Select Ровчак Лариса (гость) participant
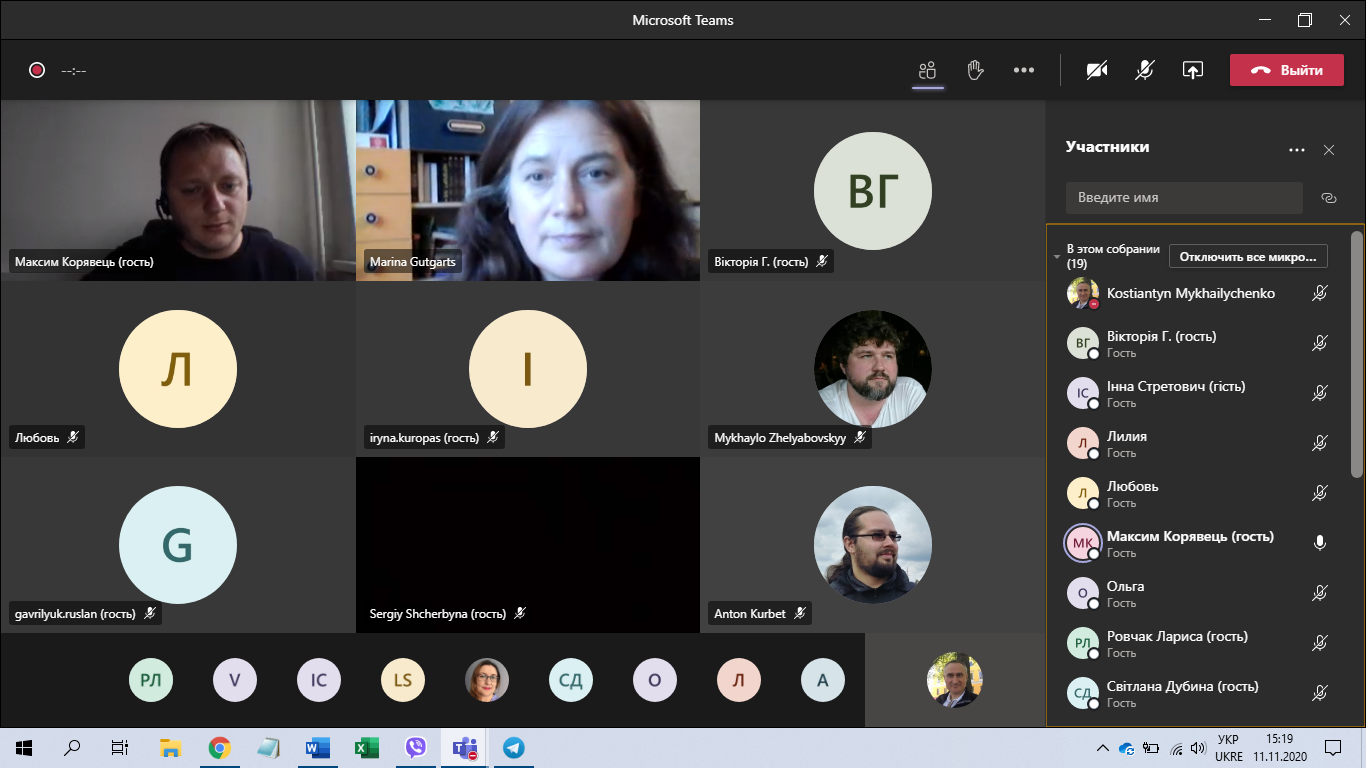 click(1198, 644)
